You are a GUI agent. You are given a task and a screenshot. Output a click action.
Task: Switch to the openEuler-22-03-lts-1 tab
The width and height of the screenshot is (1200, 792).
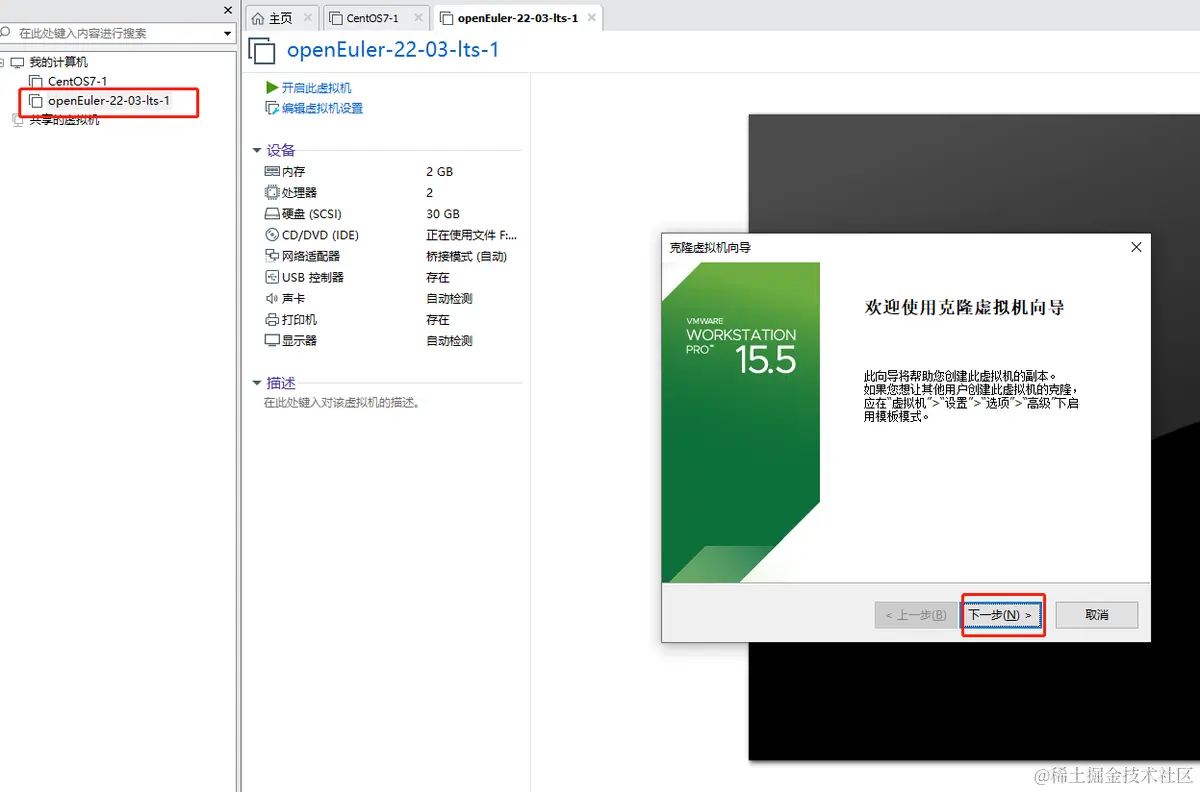(517, 18)
